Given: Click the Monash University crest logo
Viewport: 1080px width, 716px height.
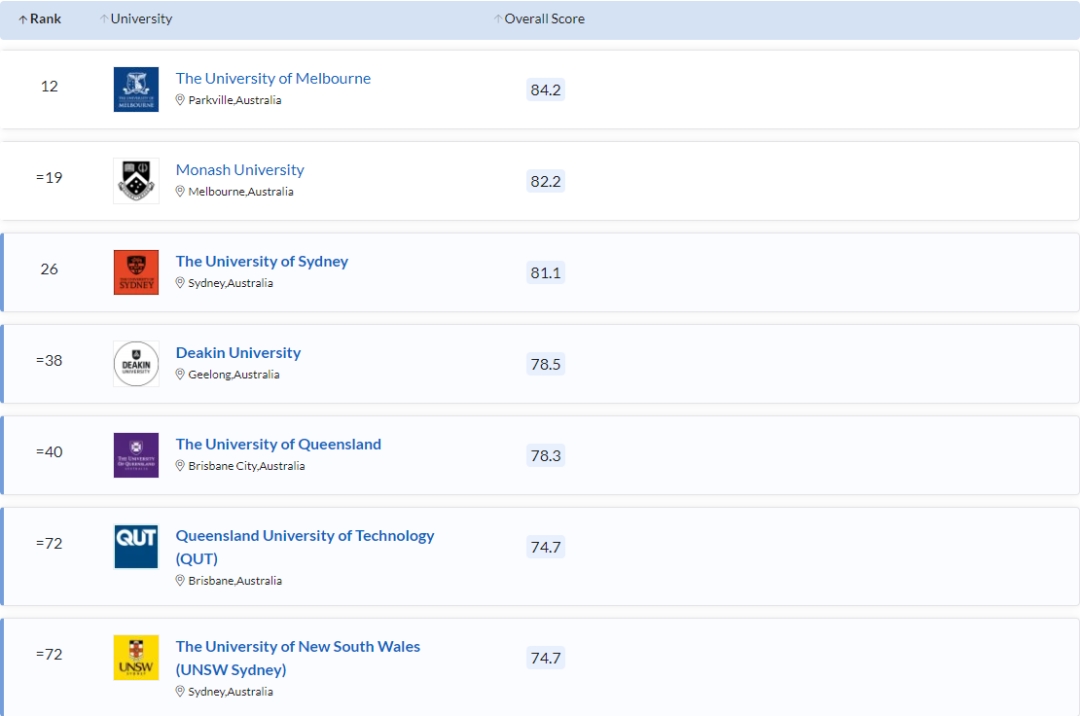Looking at the screenshot, I should (x=136, y=181).
